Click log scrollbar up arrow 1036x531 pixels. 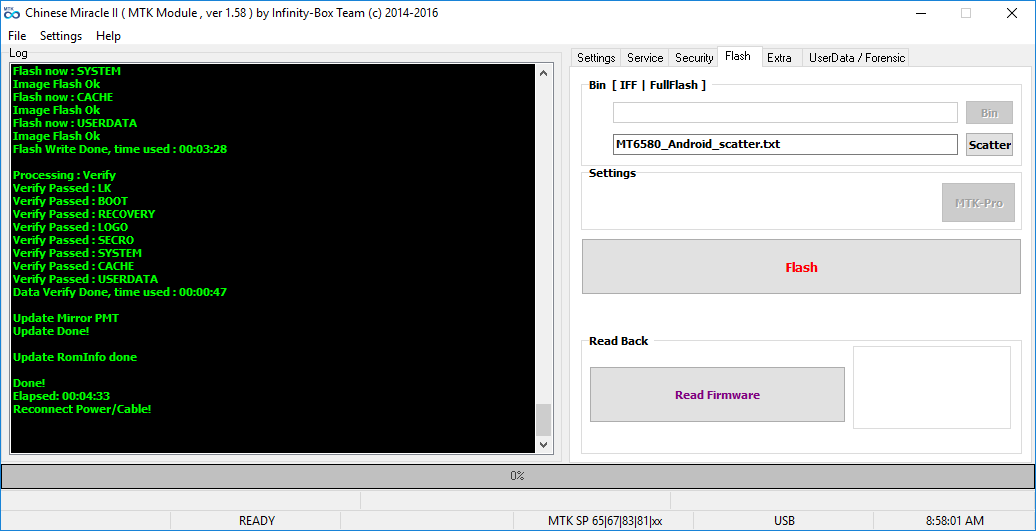click(x=543, y=73)
